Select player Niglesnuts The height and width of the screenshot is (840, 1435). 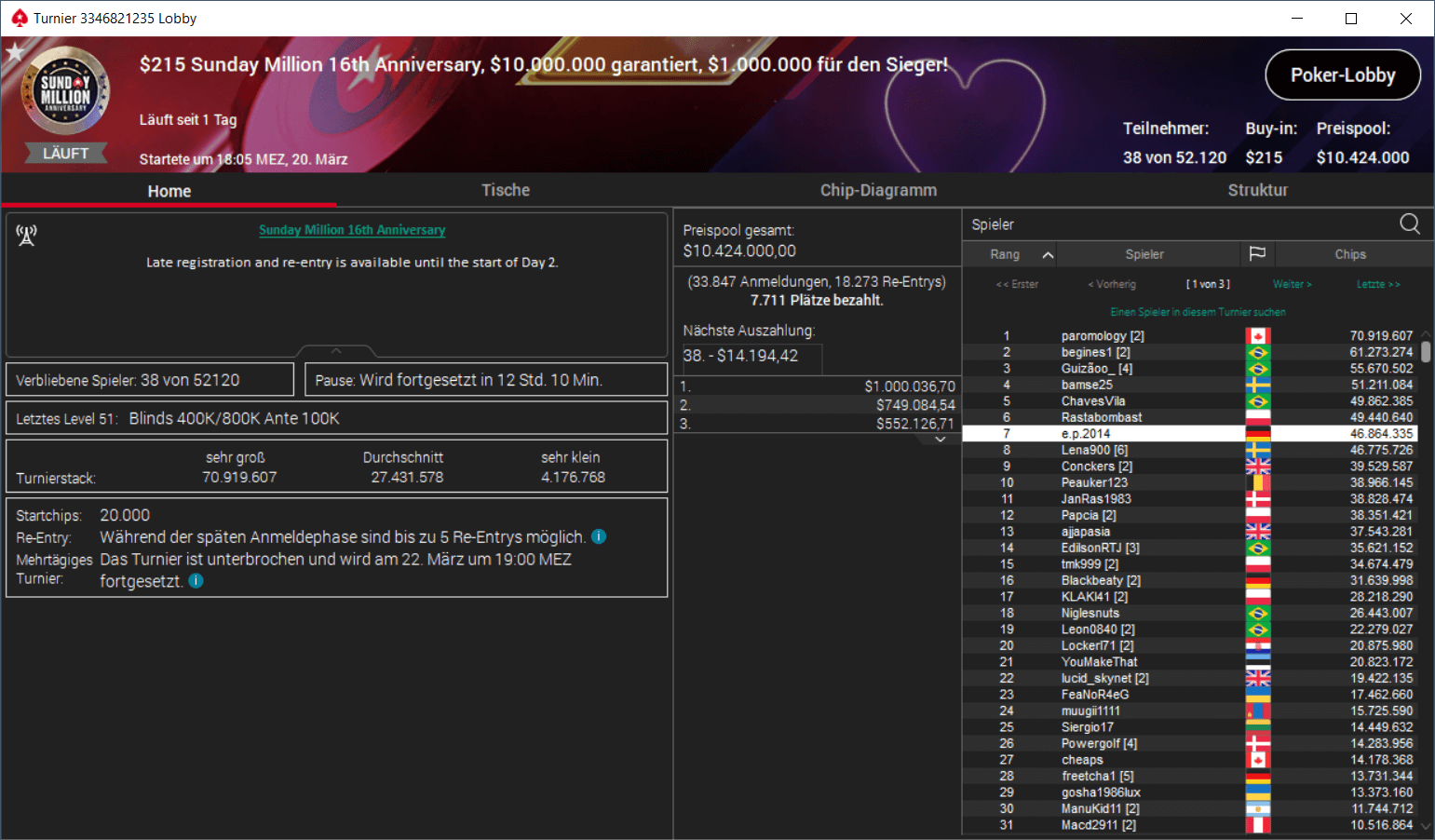click(x=1090, y=613)
